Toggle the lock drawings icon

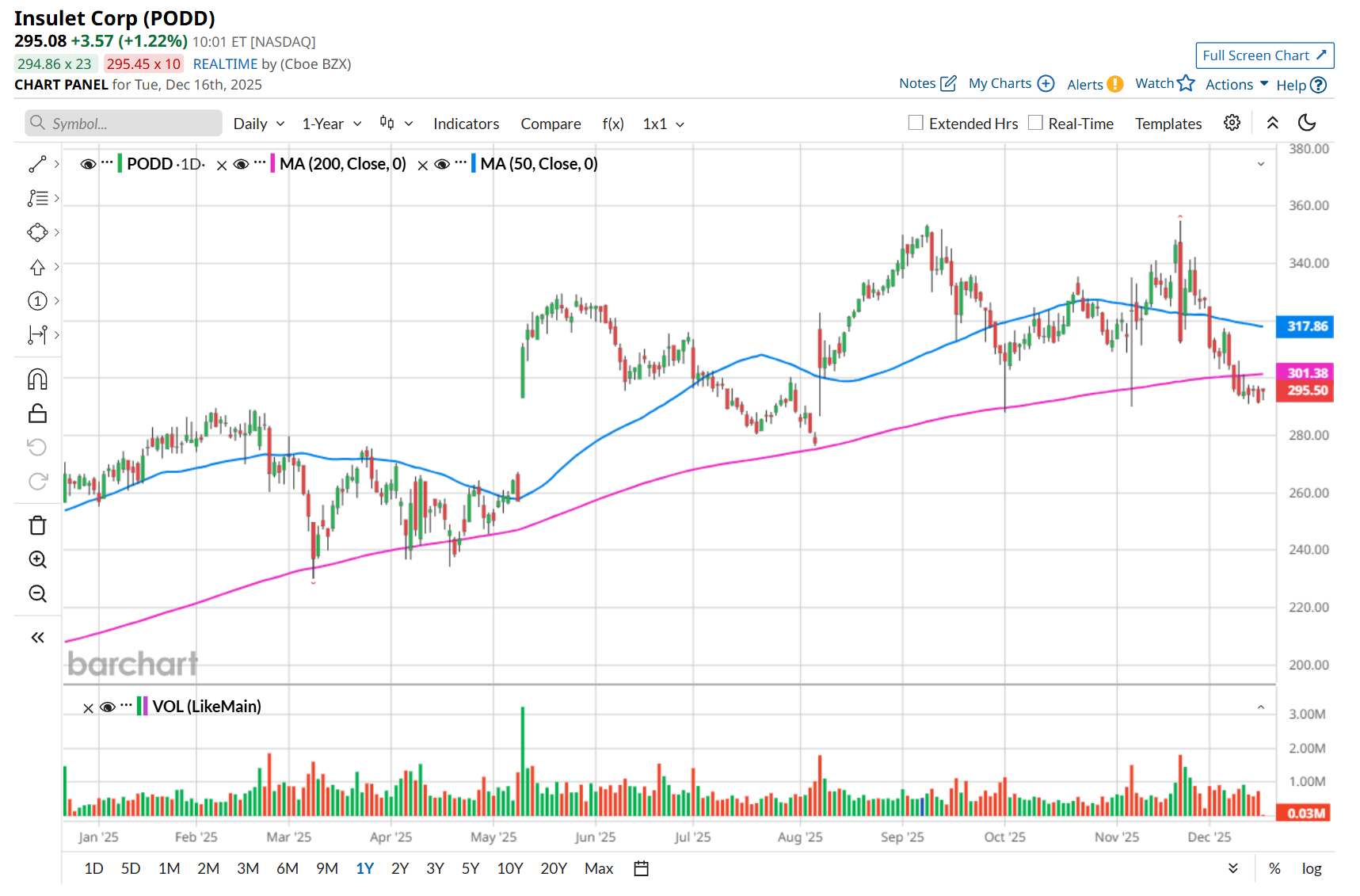point(37,414)
